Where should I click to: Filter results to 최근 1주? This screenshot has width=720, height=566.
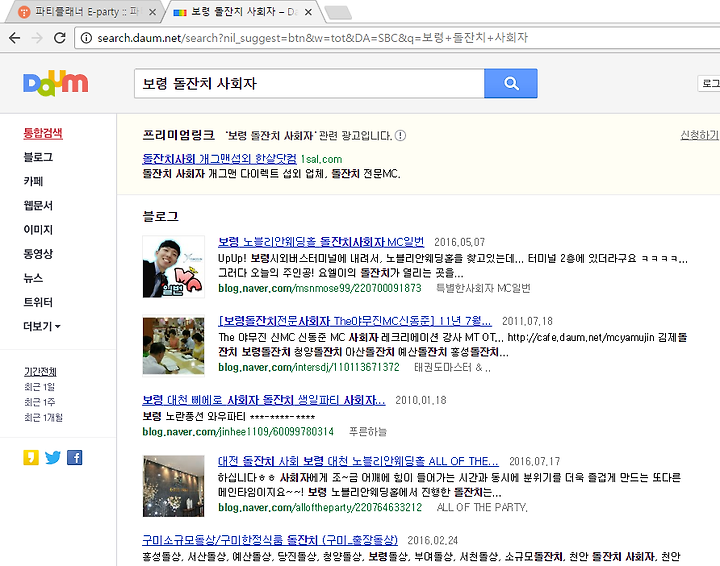[39, 402]
